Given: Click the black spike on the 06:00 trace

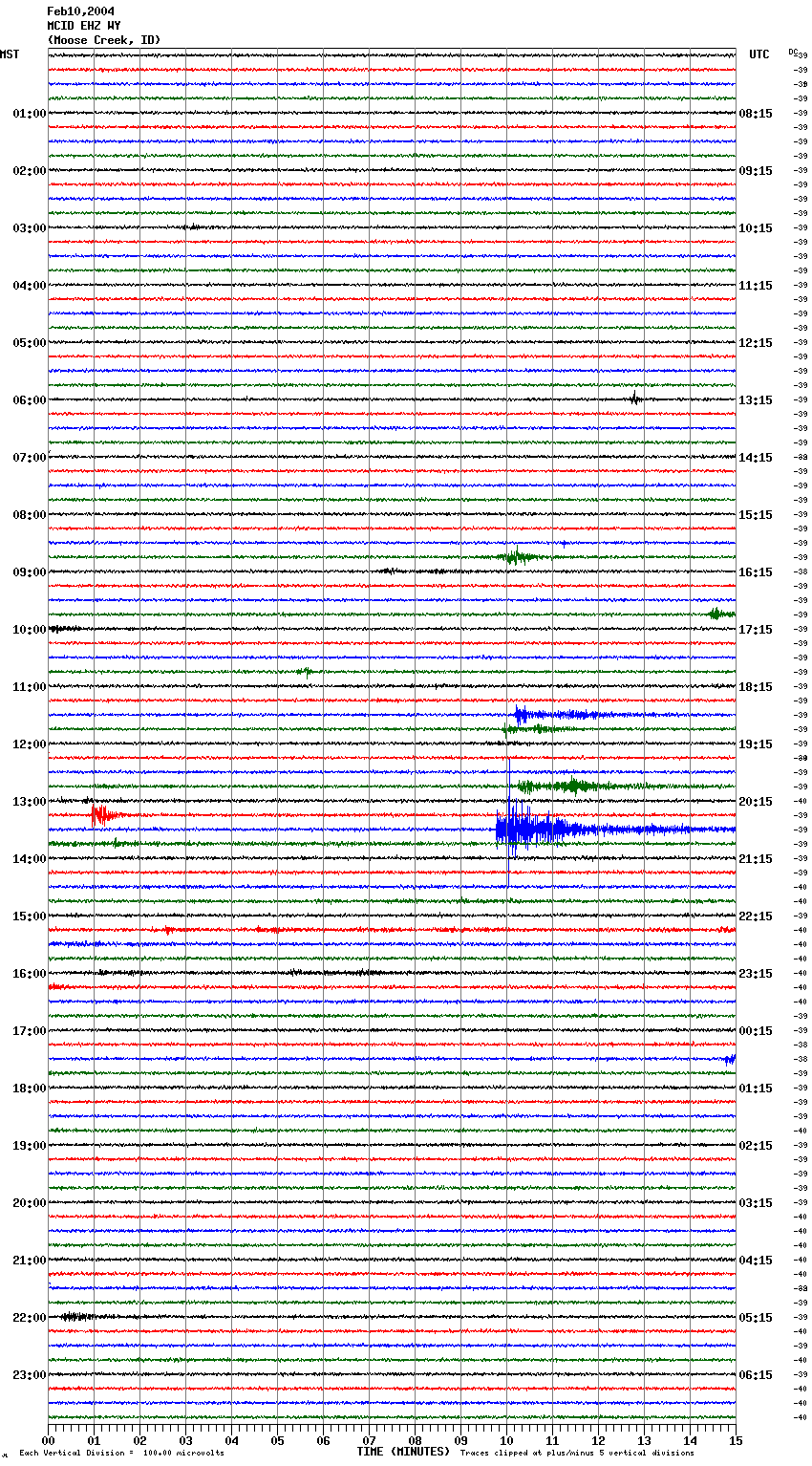Looking at the screenshot, I should 634,399.
